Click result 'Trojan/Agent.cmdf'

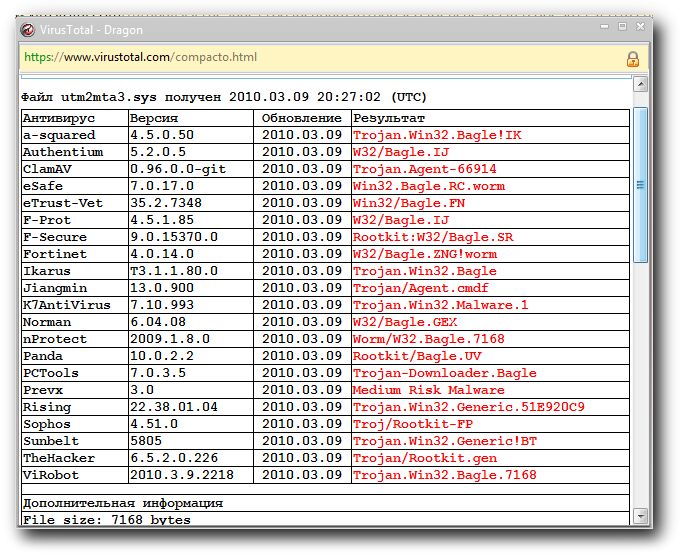click(421, 288)
